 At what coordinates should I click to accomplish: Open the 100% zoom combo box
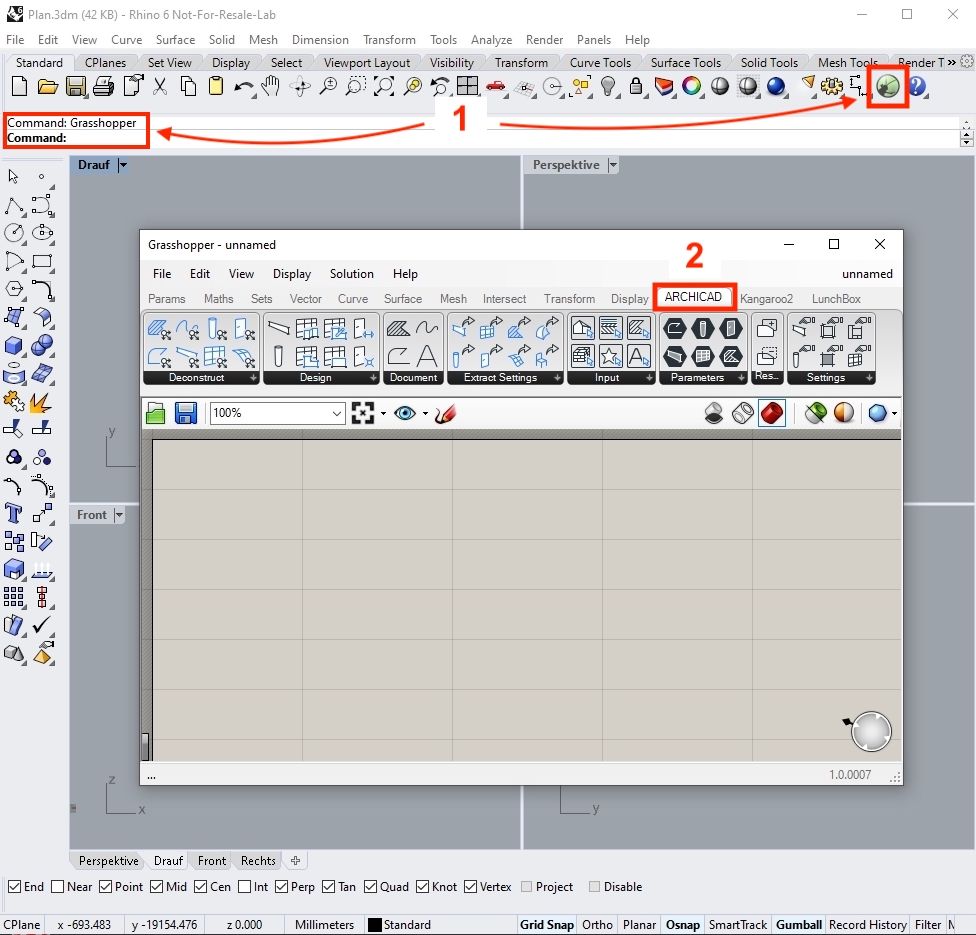coord(278,413)
